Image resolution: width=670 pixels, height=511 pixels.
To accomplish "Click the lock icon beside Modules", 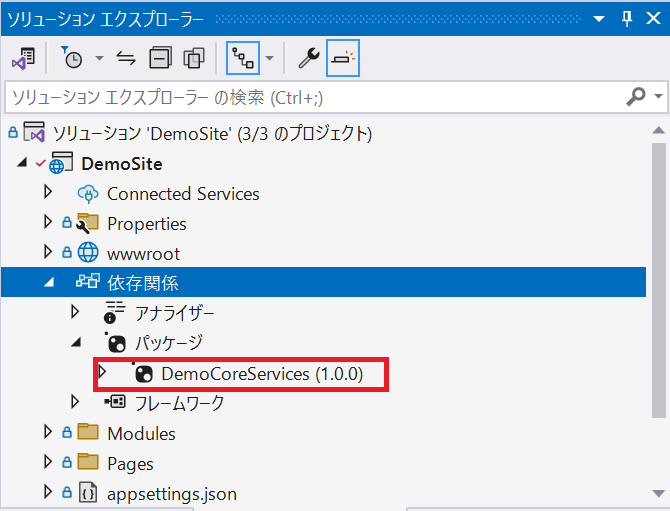I will point(67,432).
